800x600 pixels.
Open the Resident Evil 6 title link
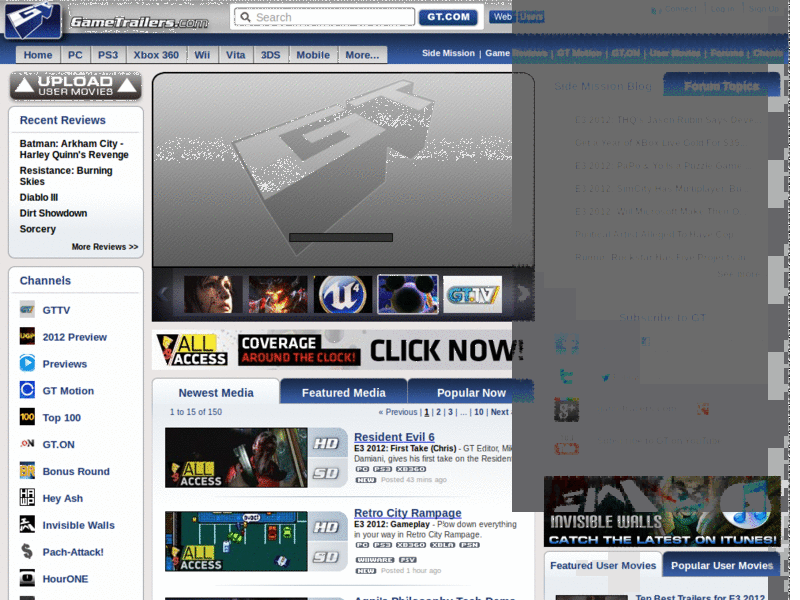tap(394, 437)
